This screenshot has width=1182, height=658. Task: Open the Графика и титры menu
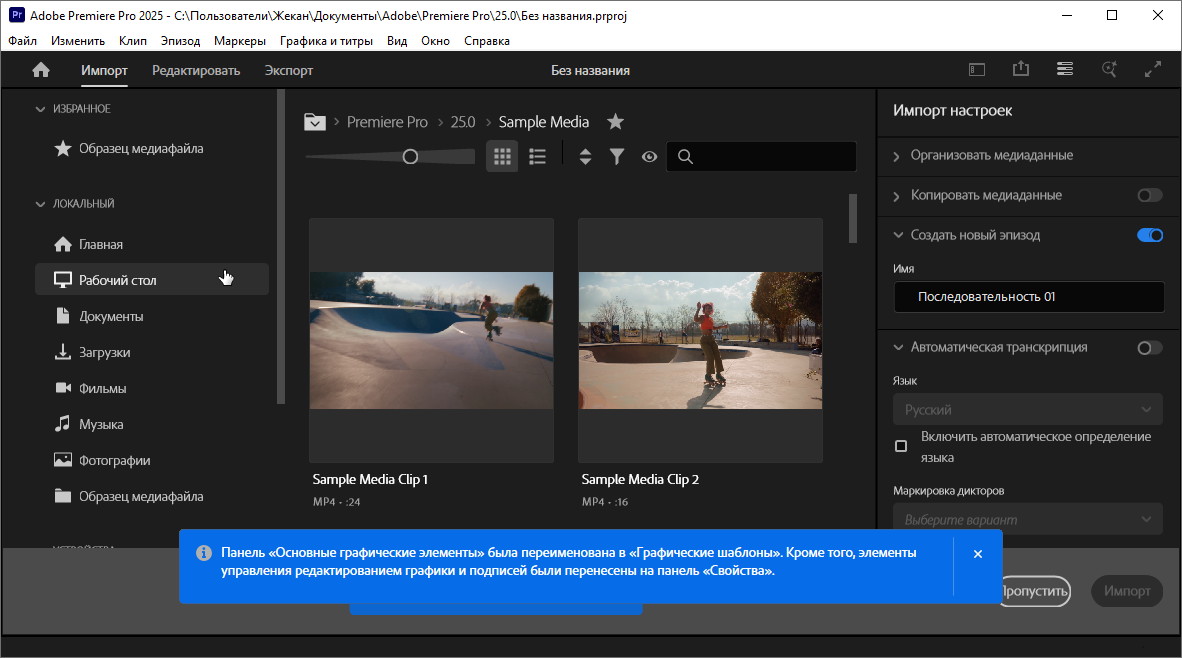click(326, 41)
